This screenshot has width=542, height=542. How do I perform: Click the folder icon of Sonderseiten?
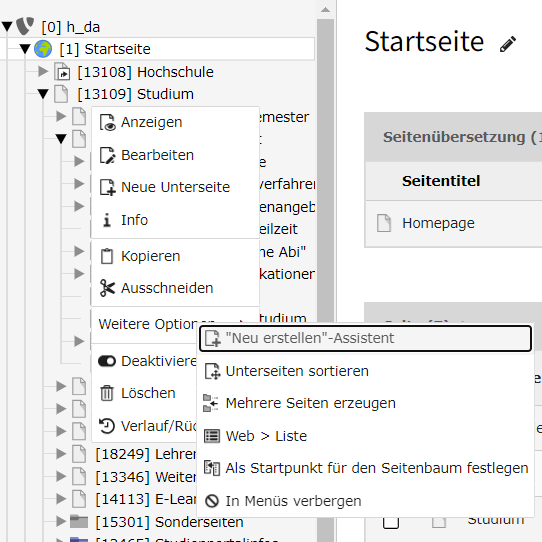(x=79, y=521)
